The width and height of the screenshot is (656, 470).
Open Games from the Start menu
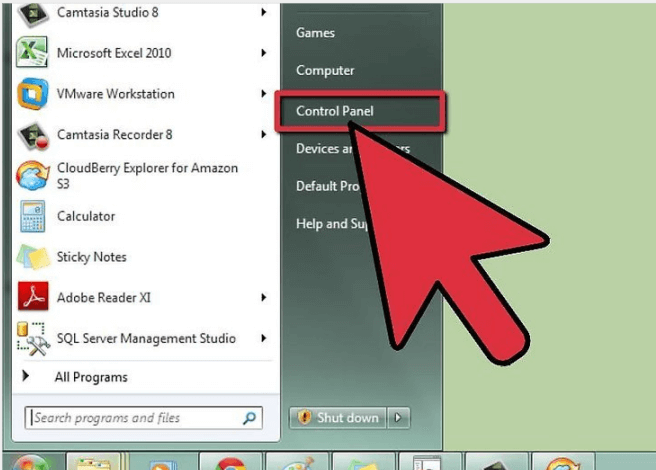click(315, 33)
